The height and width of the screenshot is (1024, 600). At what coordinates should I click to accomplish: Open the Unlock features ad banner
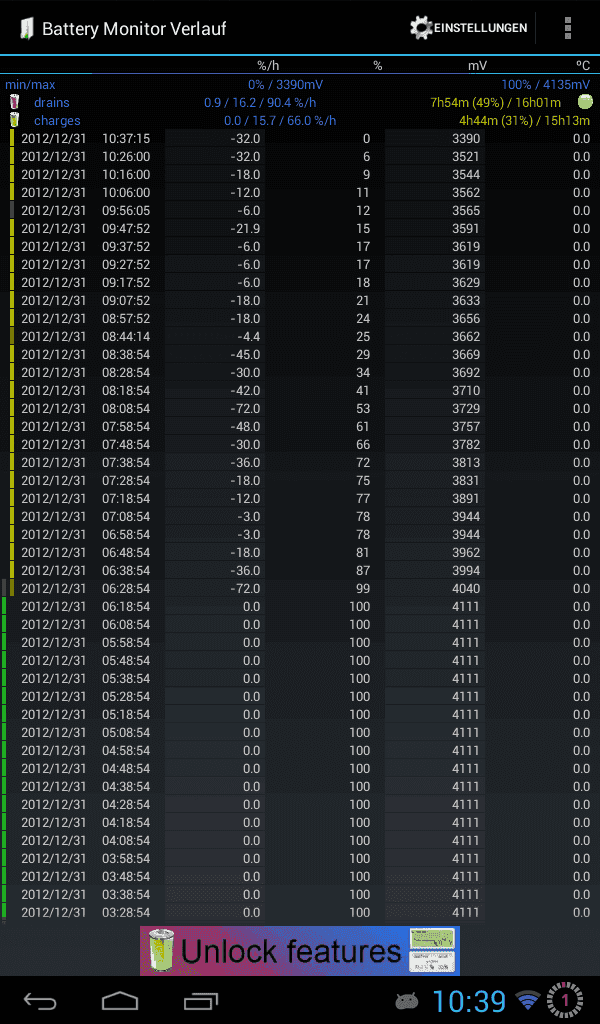click(300, 950)
